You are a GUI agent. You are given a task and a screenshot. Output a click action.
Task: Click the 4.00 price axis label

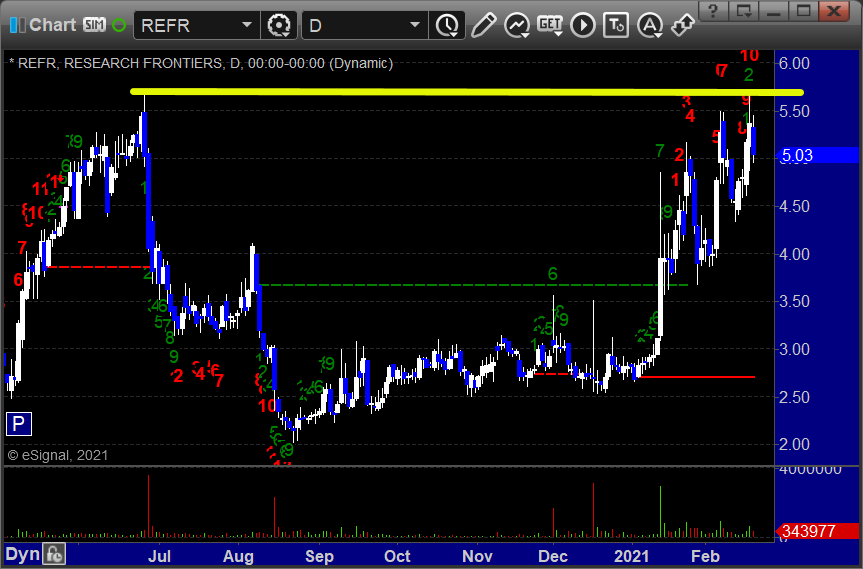click(794, 254)
